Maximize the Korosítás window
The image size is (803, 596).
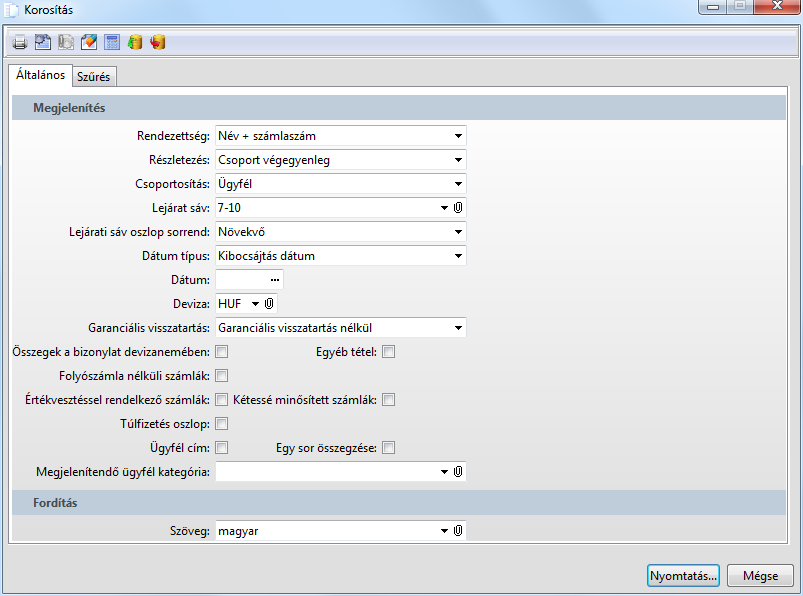(x=740, y=7)
